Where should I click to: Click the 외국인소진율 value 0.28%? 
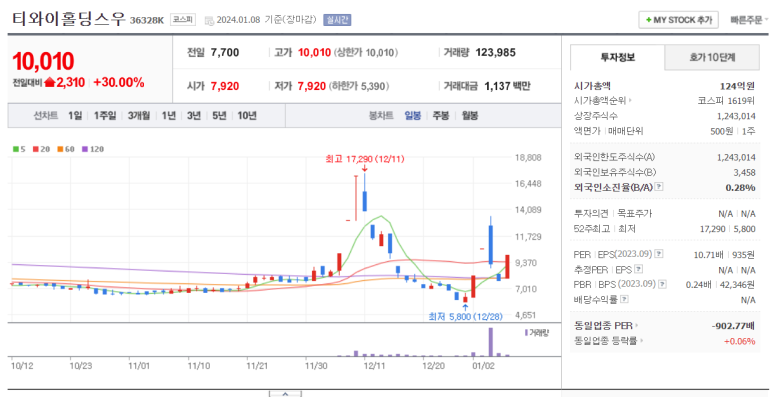[x=740, y=187]
